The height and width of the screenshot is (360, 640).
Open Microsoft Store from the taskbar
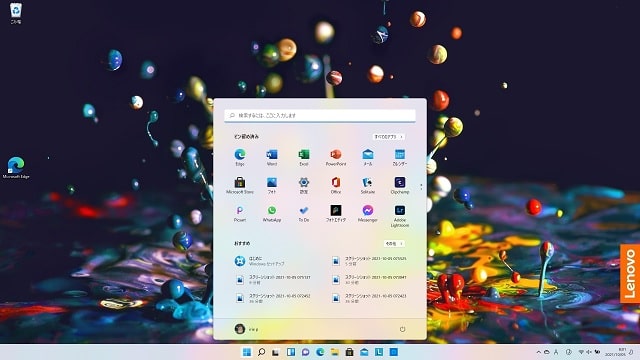349,352
